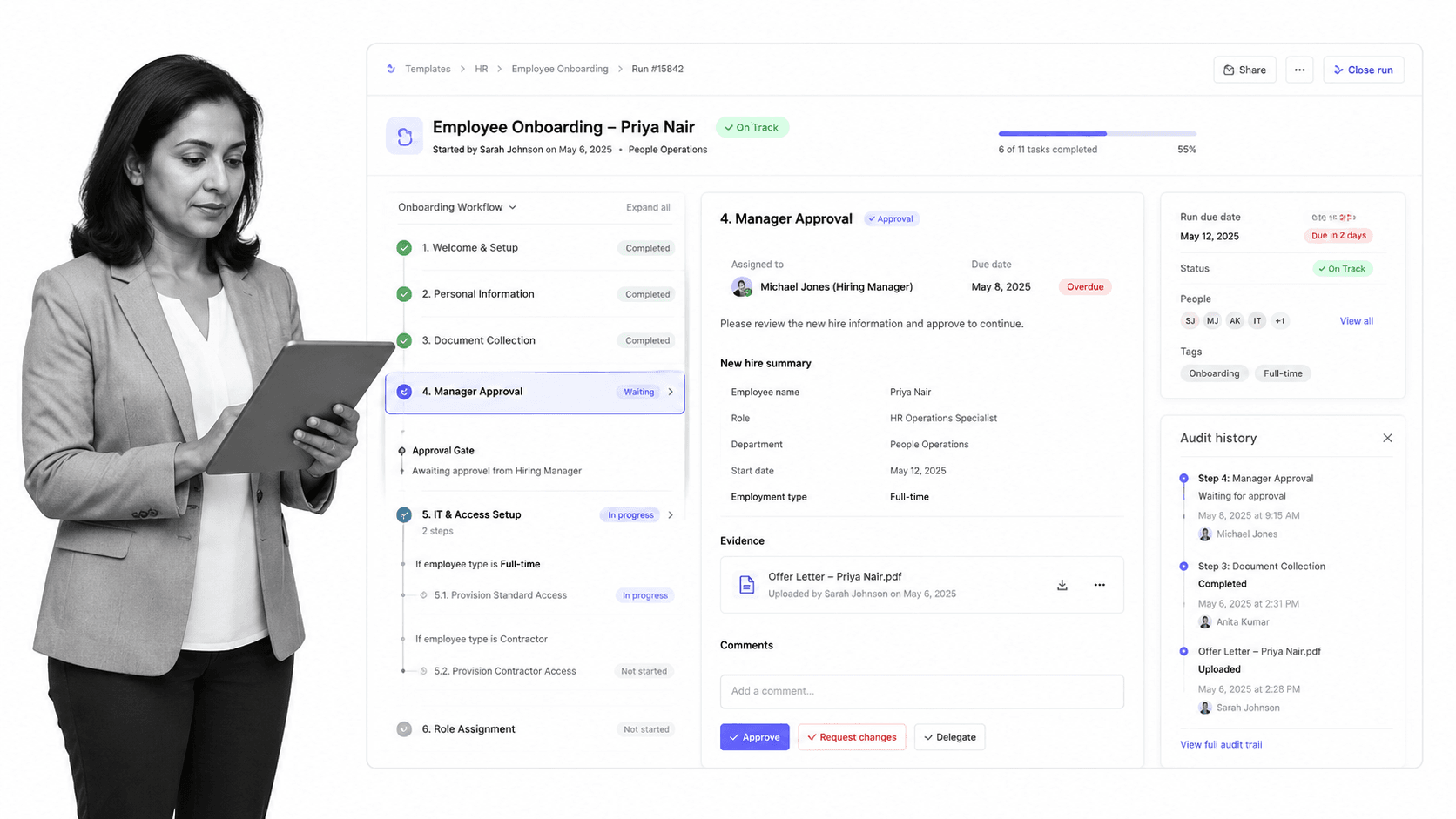The width and height of the screenshot is (1456, 819).
Task: Click Anita Kumar's avatar in Audit history
Action: tap(1205, 622)
